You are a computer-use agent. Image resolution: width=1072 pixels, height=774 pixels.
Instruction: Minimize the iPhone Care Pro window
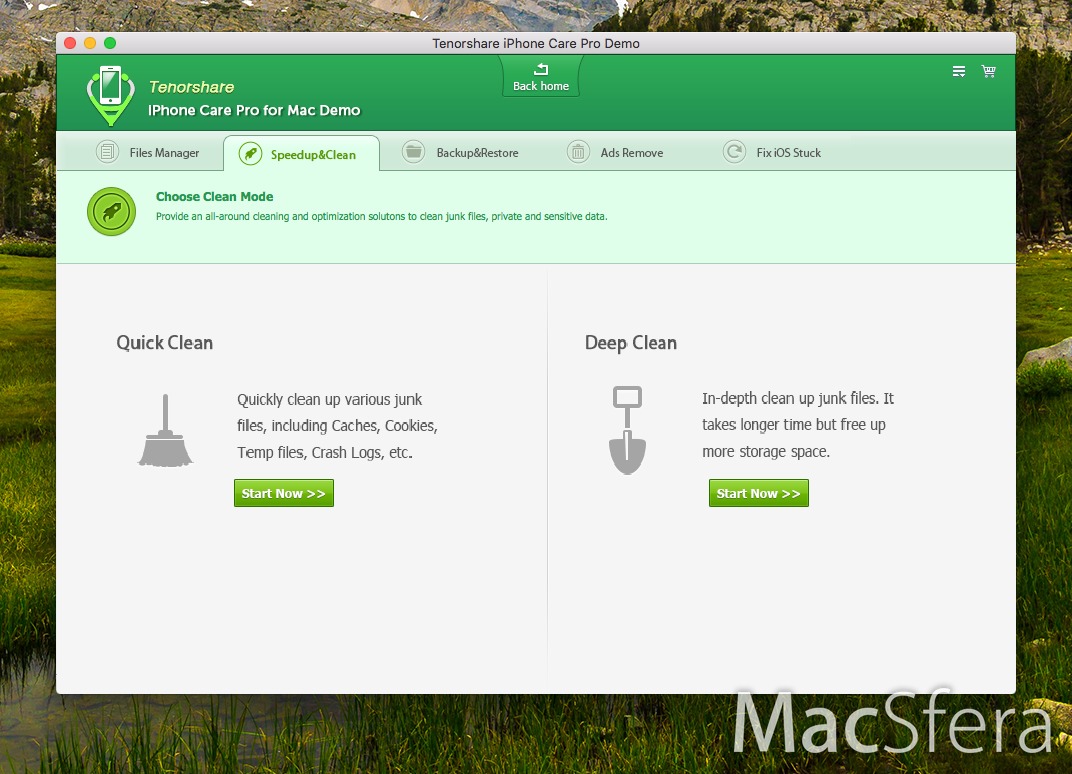[90, 43]
